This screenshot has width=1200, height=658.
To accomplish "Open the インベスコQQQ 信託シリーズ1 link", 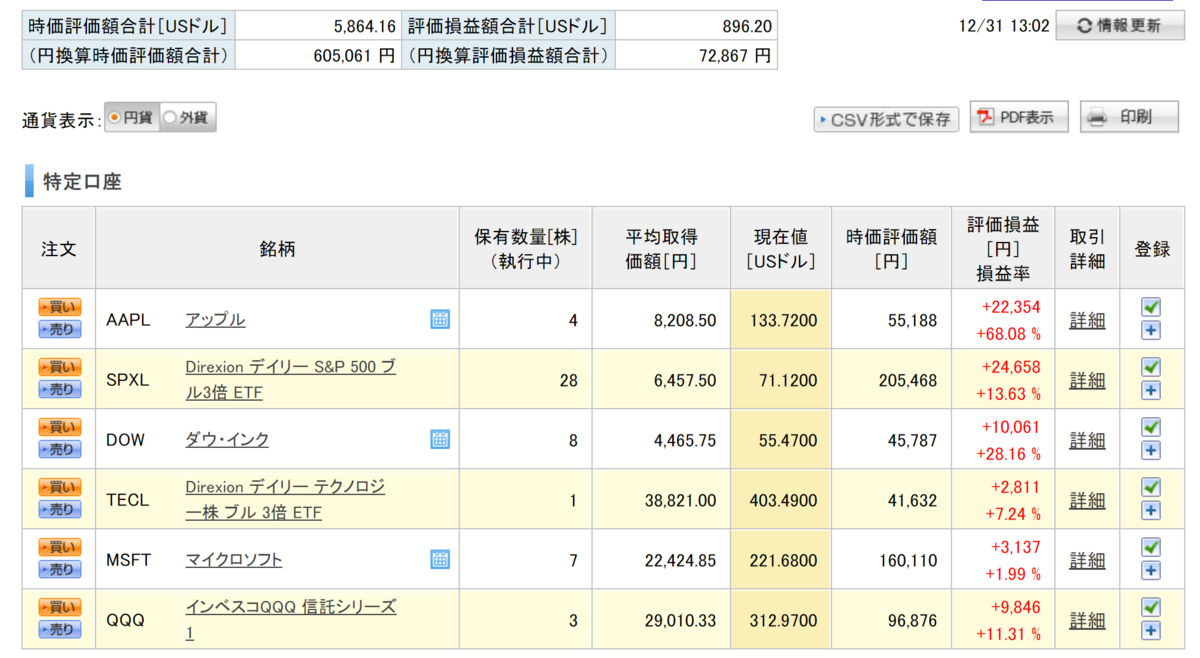I will point(290,620).
